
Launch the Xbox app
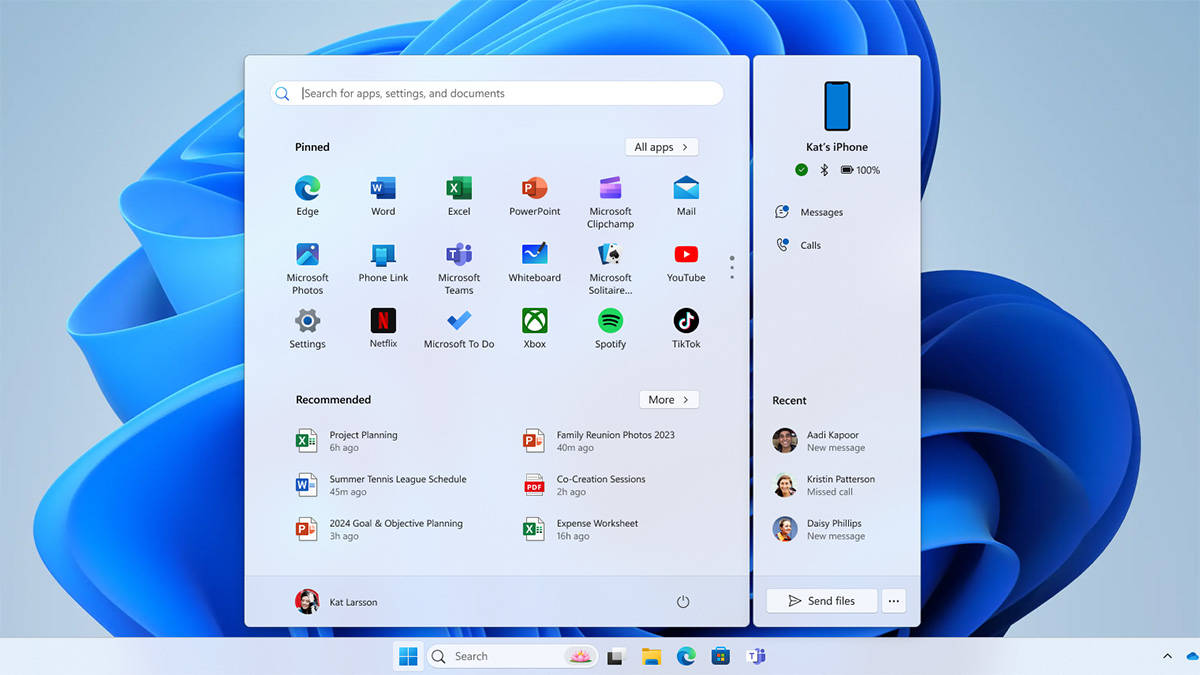(535, 328)
